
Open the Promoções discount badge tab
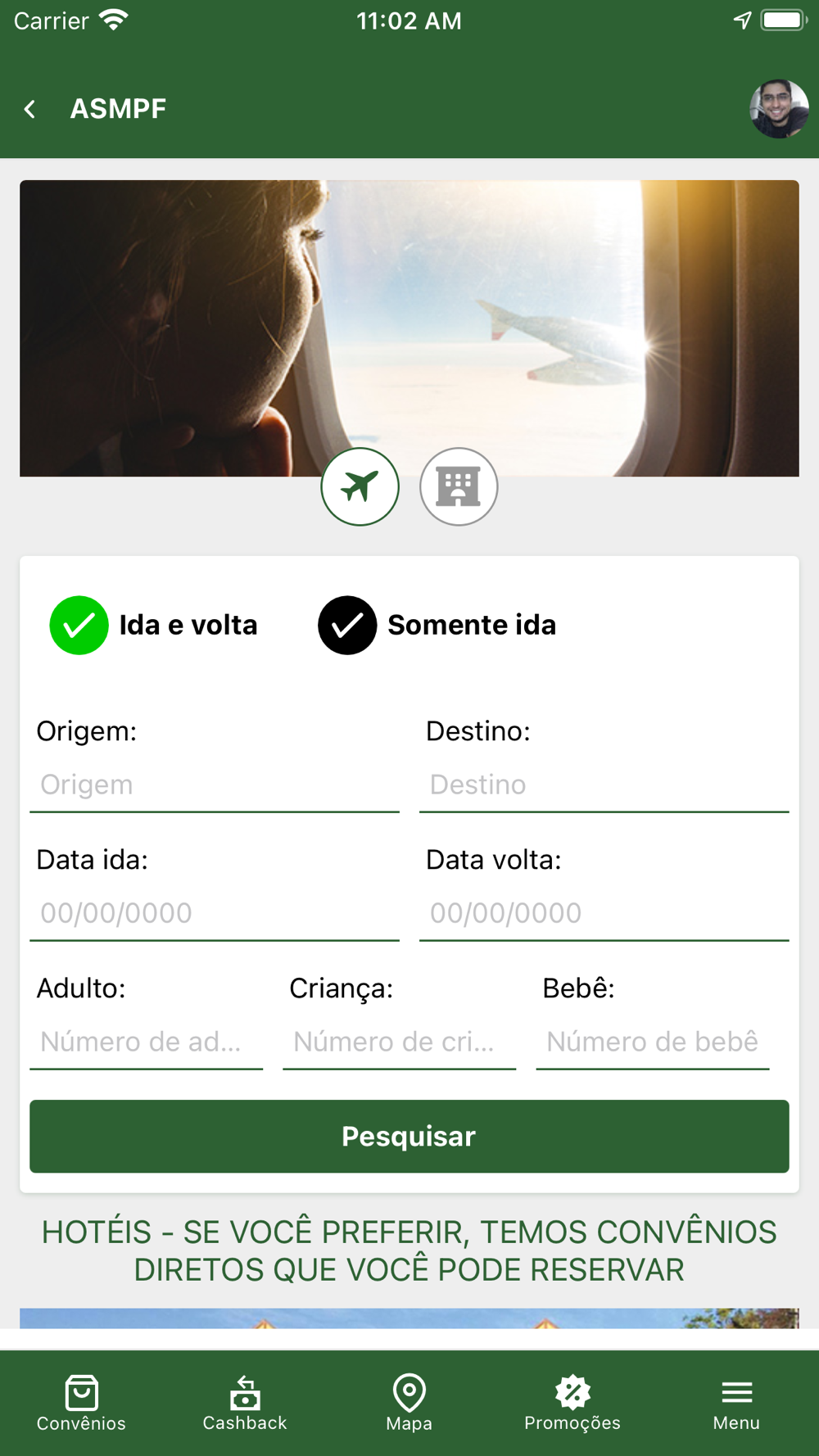(572, 1403)
